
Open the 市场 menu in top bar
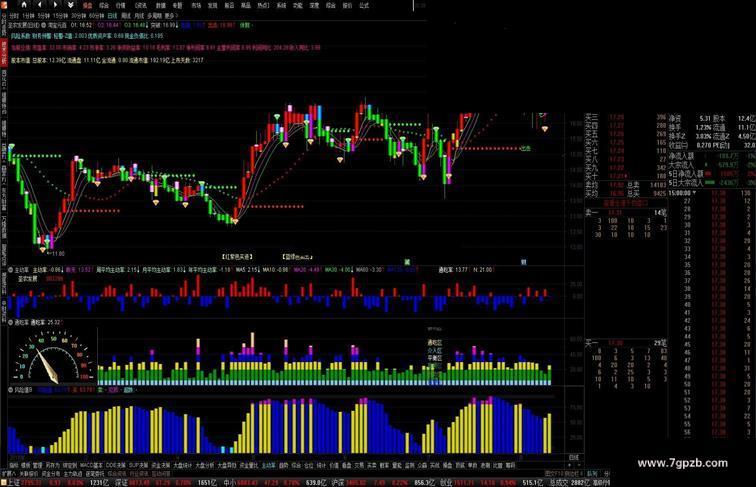click(x=196, y=6)
